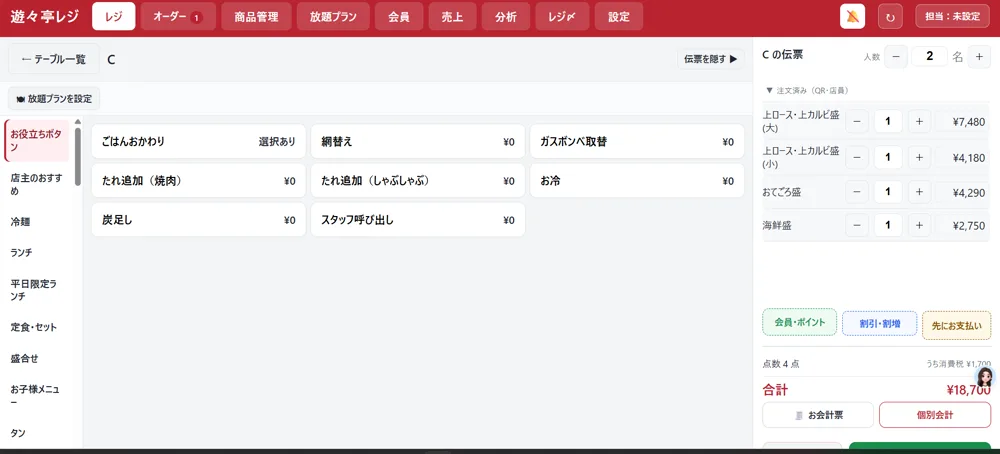Select タン category
Image resolution: width=1000 pixels, height=454 pixels.
pos(37,433)
